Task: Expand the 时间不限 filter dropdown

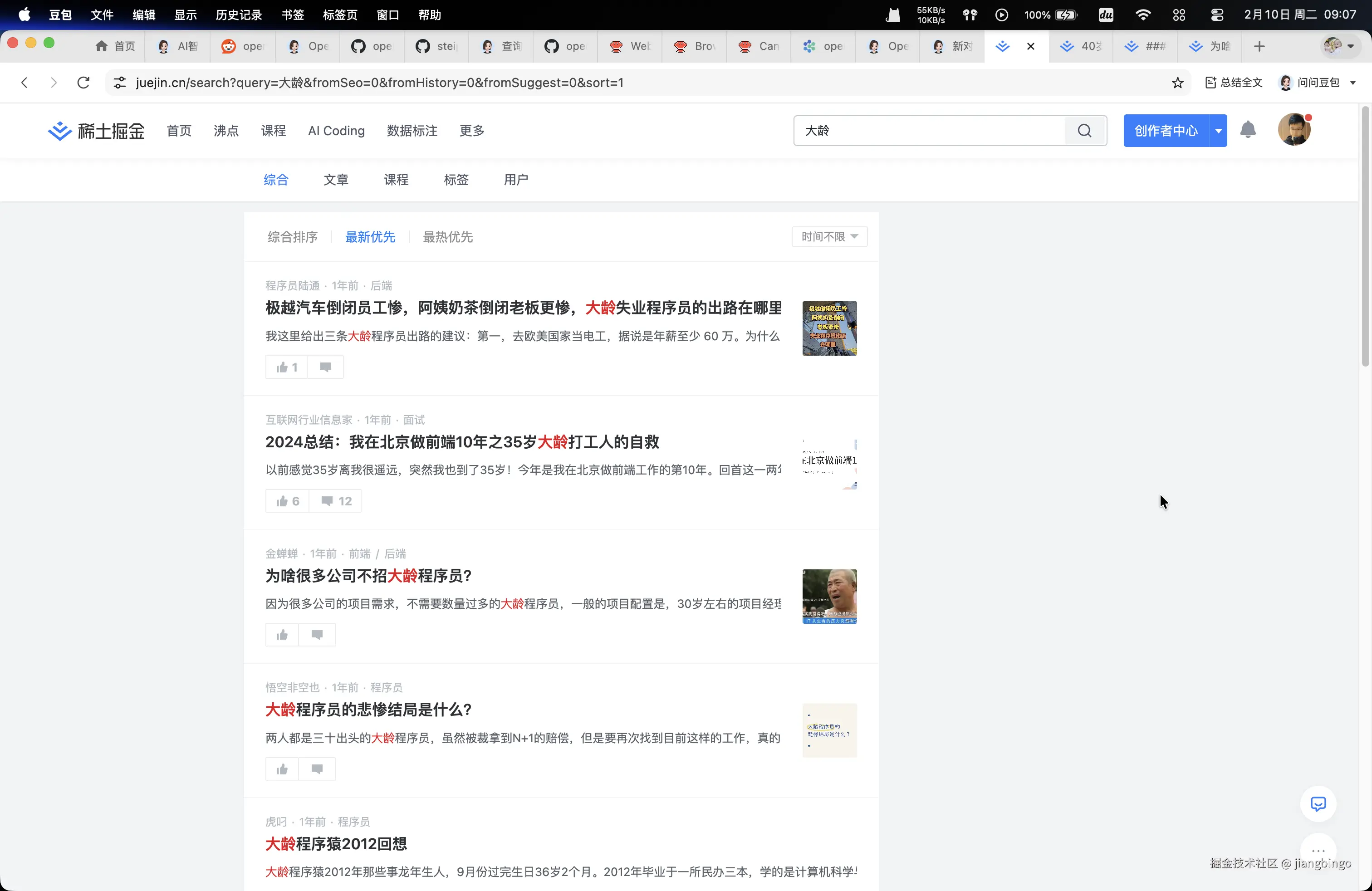Action: point(829,237)
